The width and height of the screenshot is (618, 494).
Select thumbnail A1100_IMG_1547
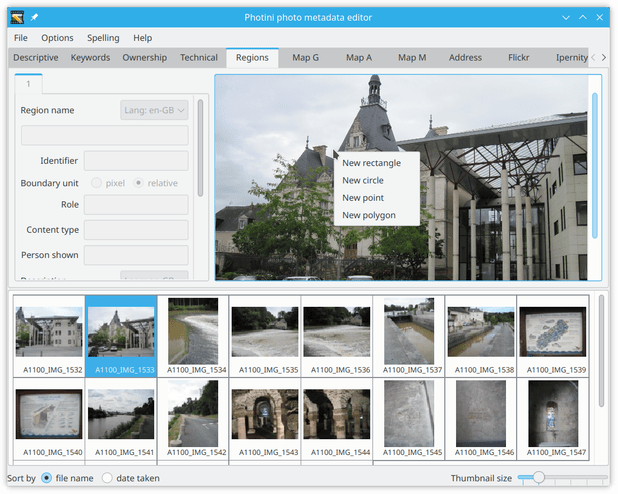pyautogui.click(x=553, y=419)
